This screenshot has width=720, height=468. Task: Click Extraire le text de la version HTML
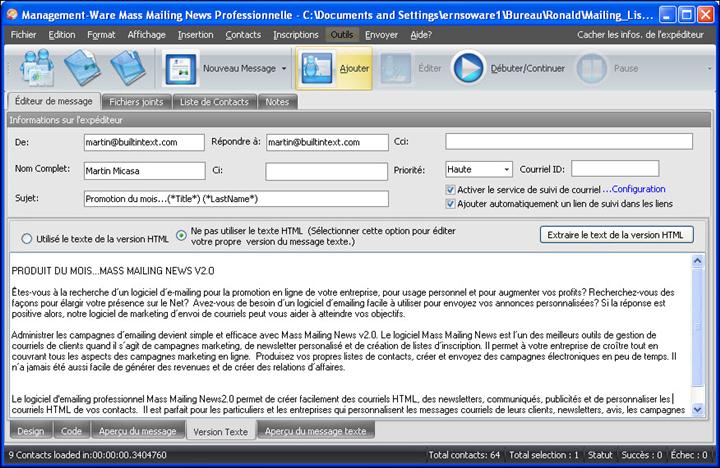[x=616, y=235]
